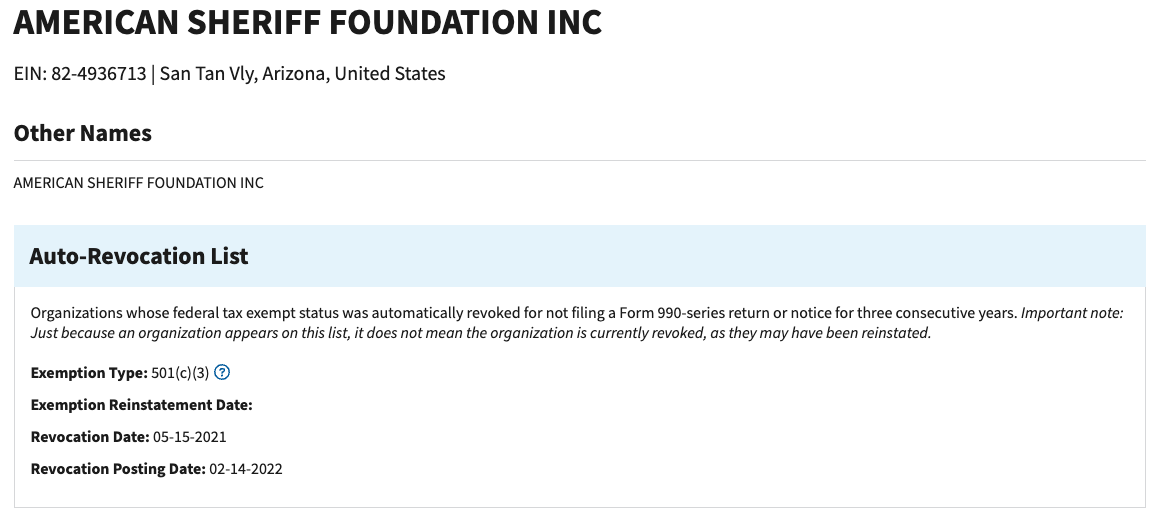Click the Exemption Reinstatement Date label

pos(141,405)
